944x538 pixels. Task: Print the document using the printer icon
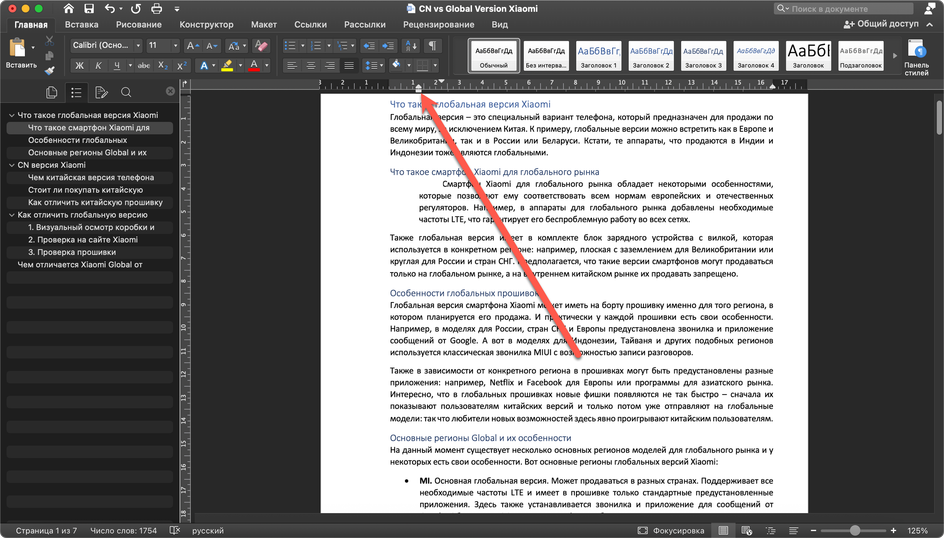157,8
